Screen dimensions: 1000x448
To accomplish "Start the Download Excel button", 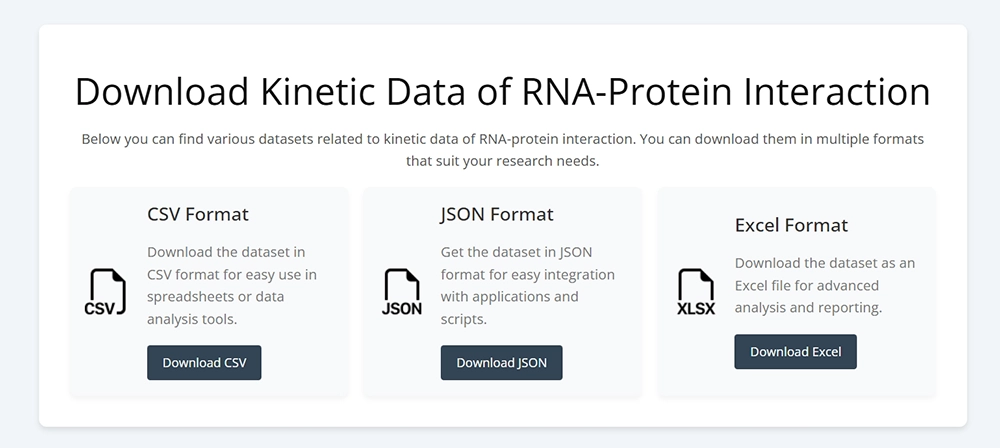I will (795, 352).
